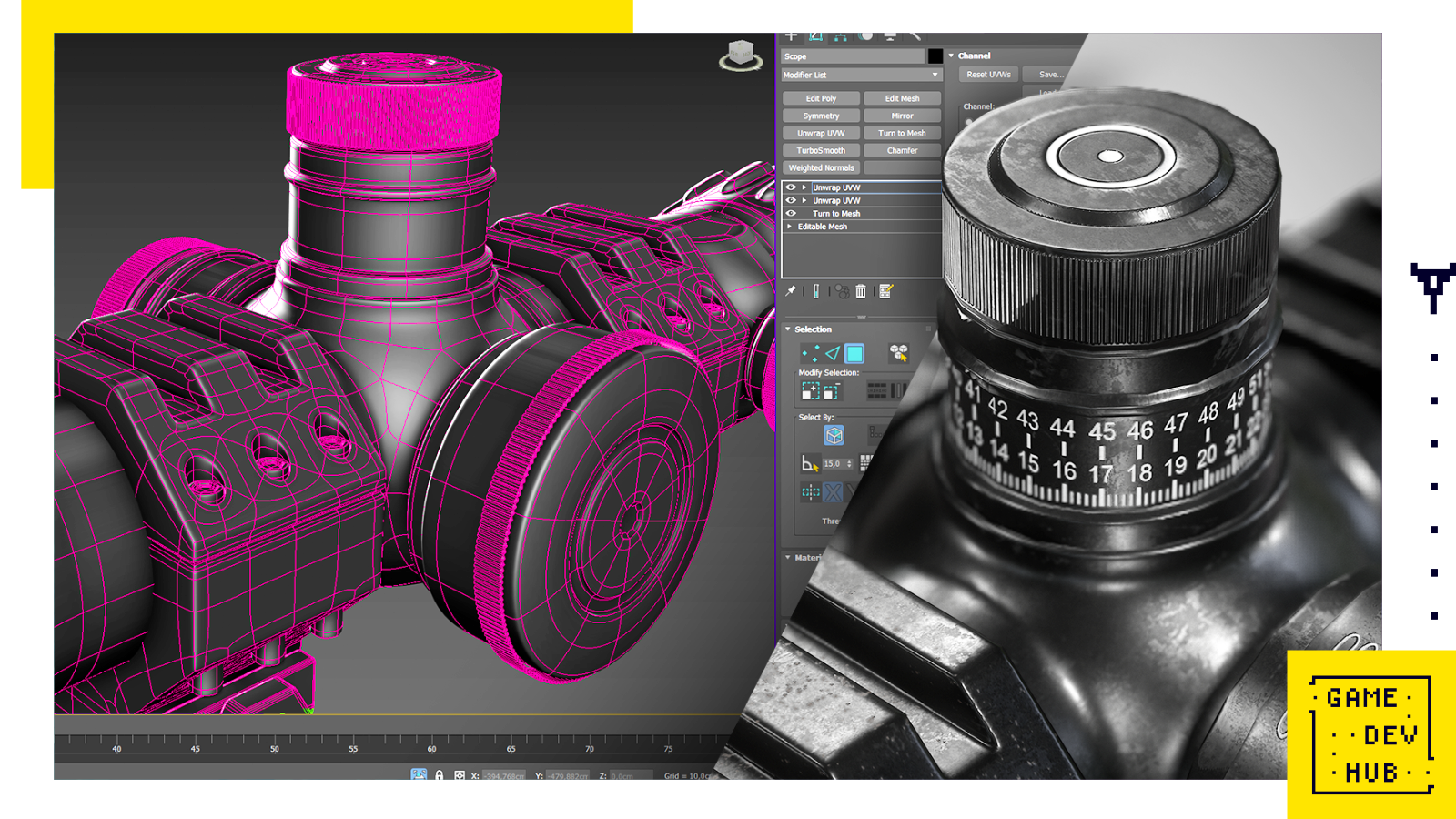
Task: Expand the second Unwrap UVW sub-objects
Action: coord(804,200)
